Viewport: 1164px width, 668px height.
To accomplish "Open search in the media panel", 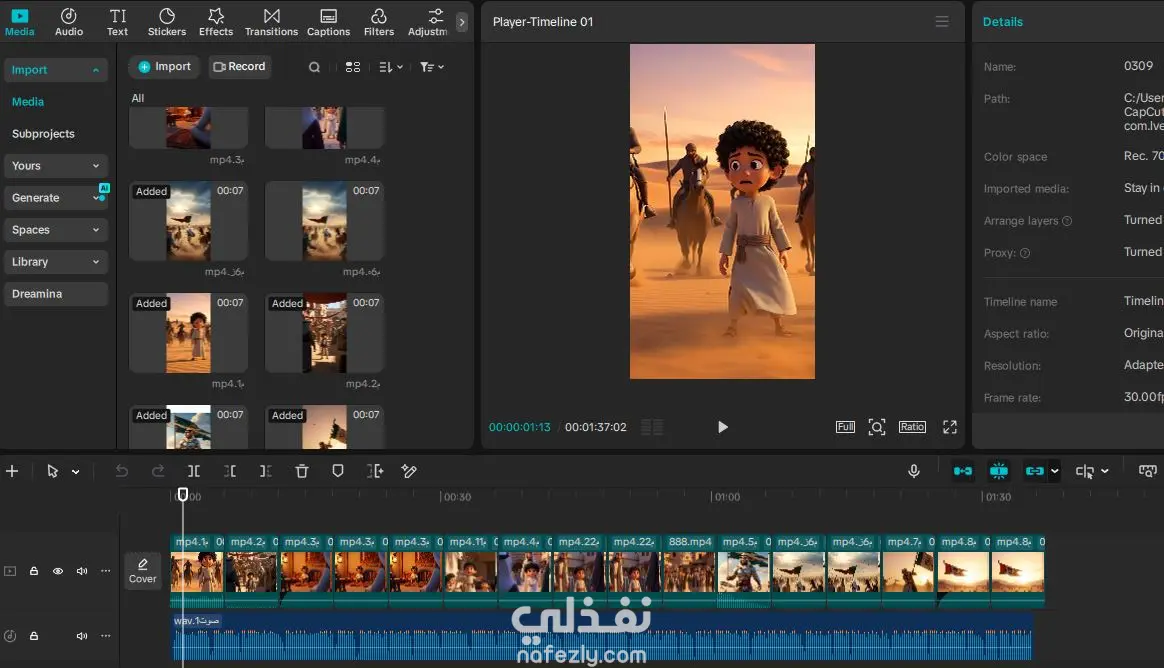I will click(314, 67).
